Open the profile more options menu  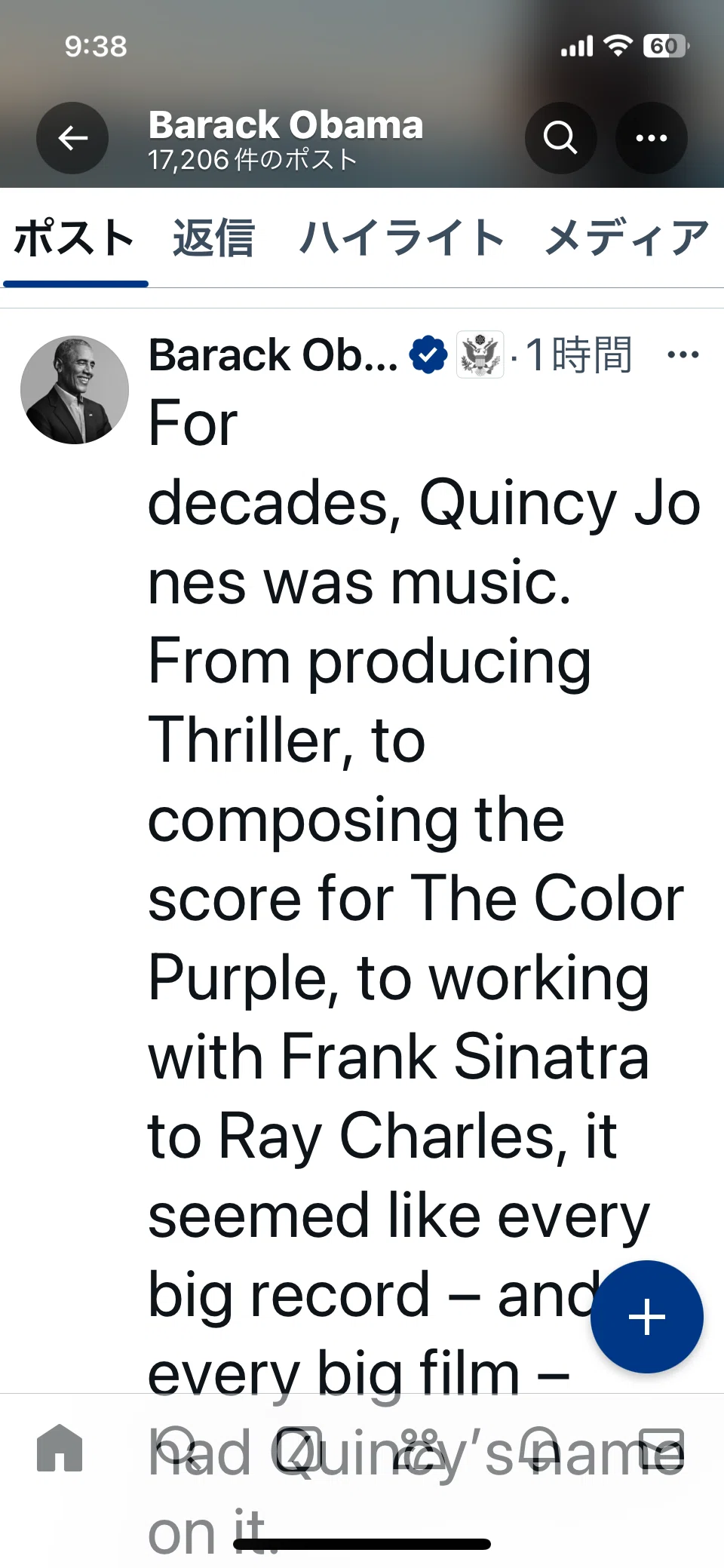click(x=652, y=138)
